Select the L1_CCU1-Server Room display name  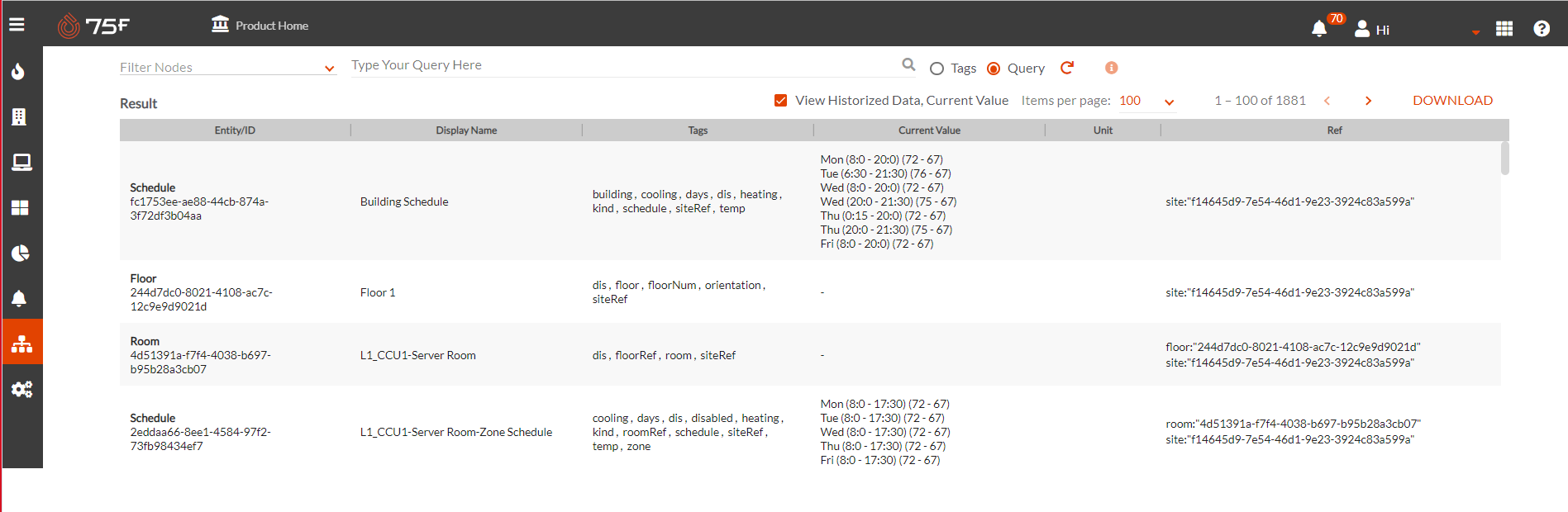click(x=417, y=355)
